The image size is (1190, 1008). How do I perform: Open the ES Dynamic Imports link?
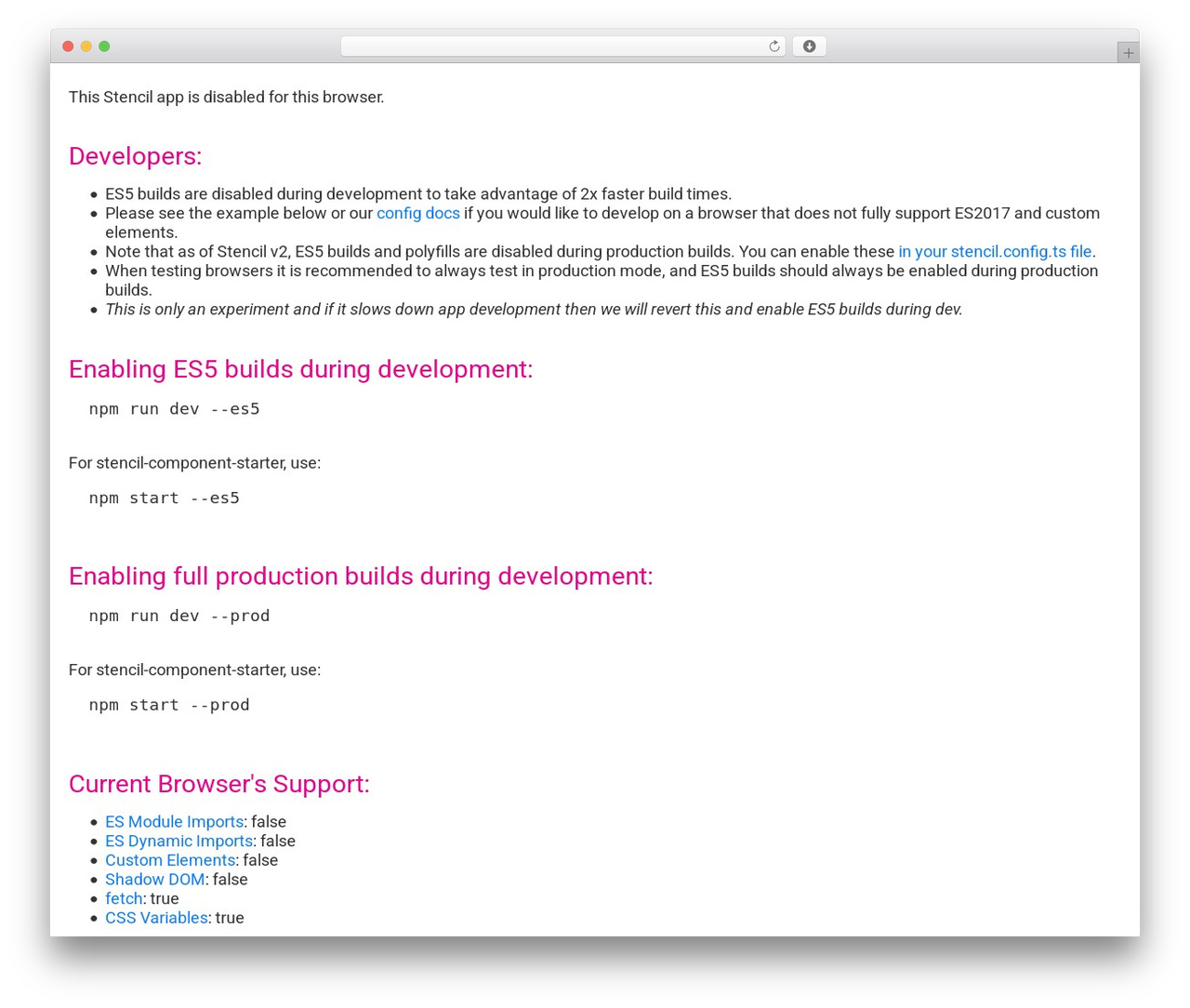178,842
